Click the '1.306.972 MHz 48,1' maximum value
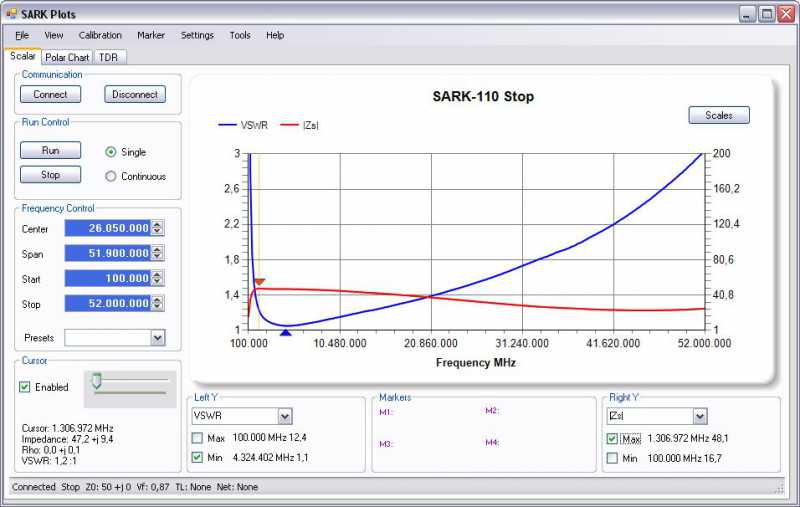800x507 pixels. pos(688,439)
